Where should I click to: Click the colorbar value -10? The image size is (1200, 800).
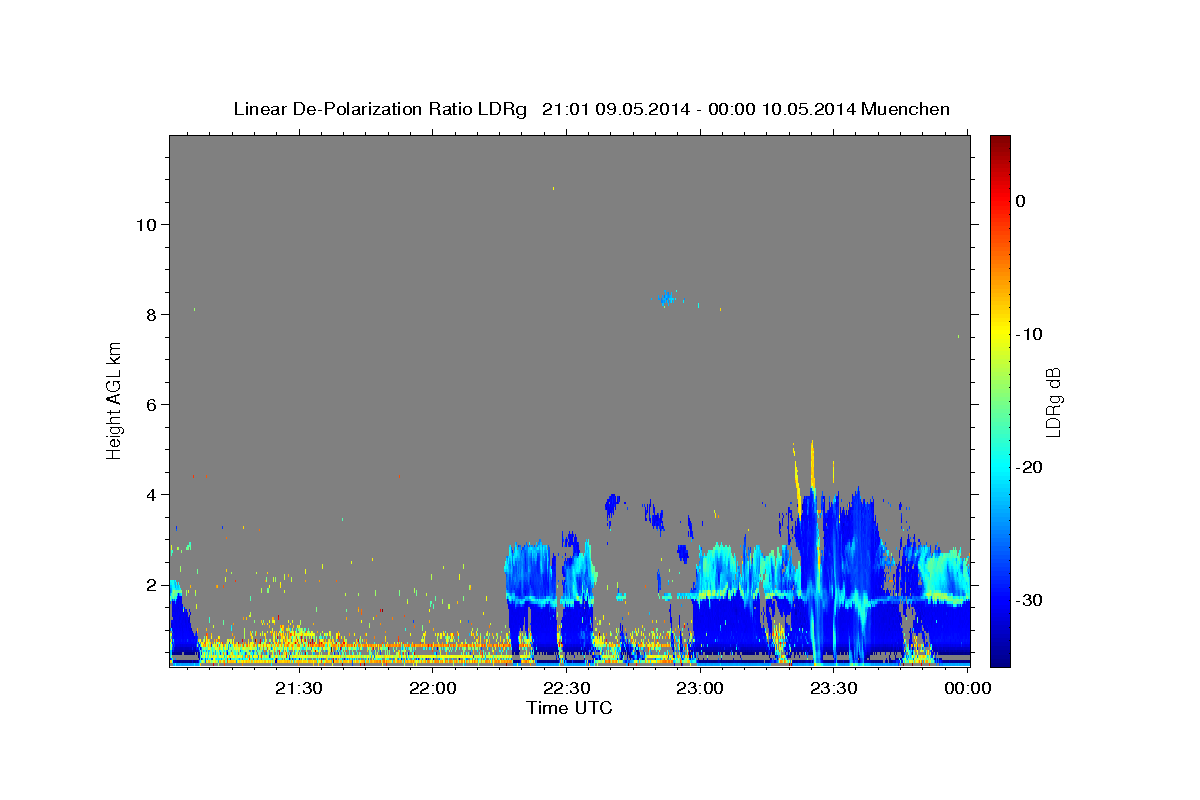1029,334
